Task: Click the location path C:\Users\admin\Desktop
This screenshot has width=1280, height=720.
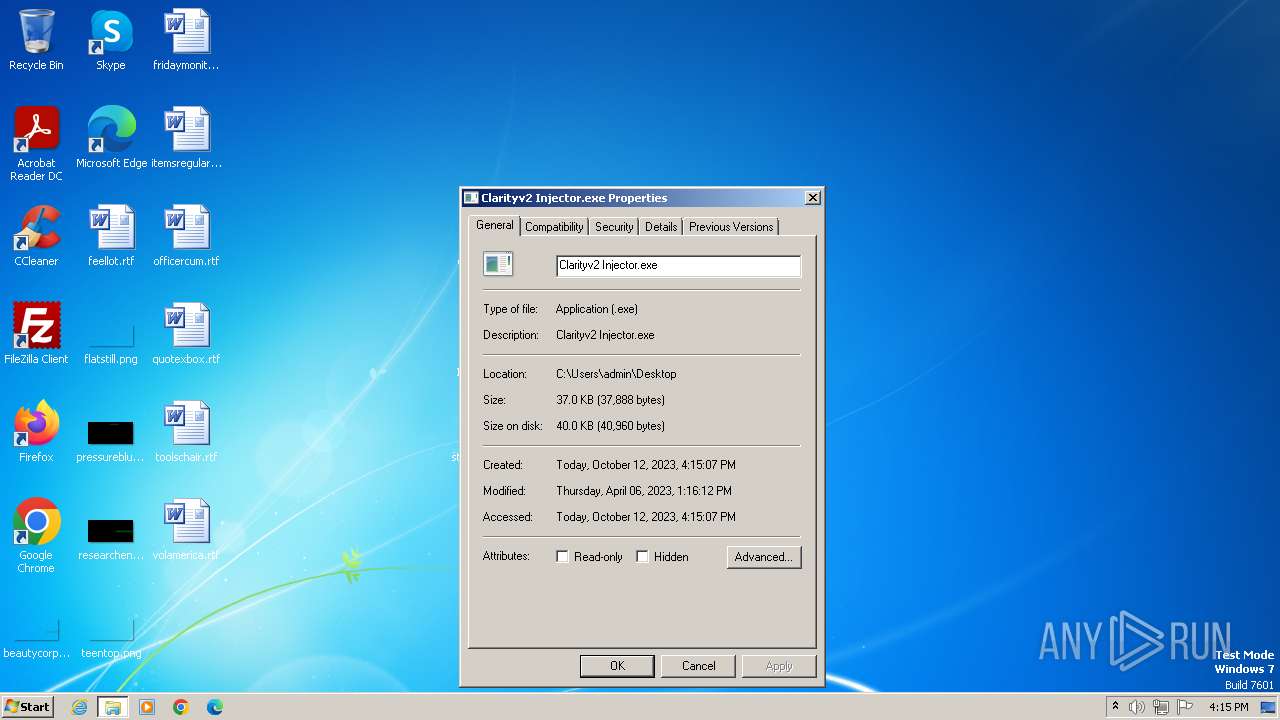Action: (616, 374)
